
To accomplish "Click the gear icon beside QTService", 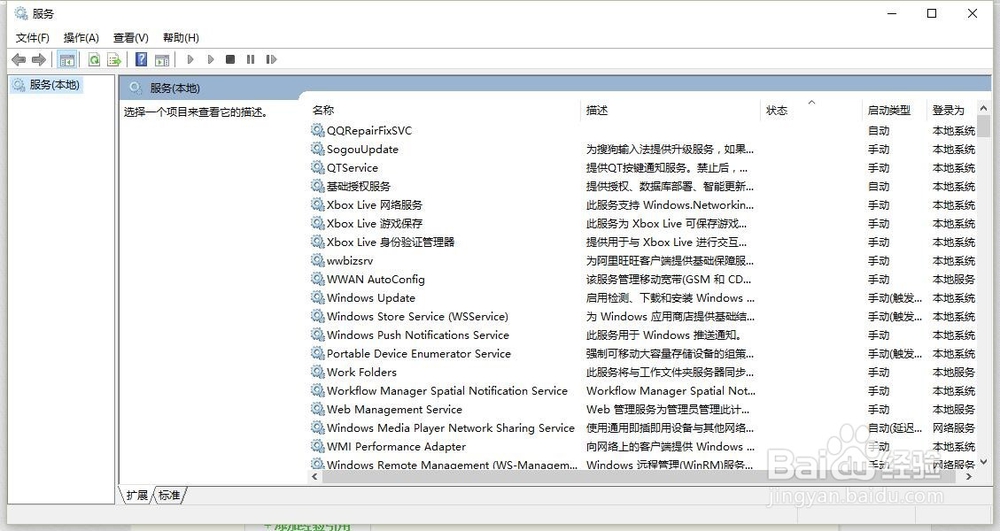I will pyautogui.click(x=318, y=167).
